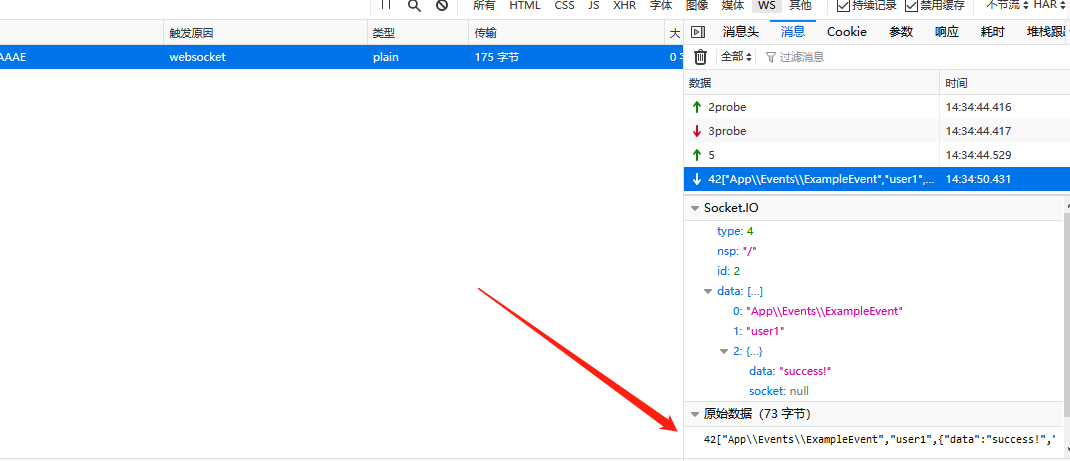Select the data: "success!" property
Screen dimensions: 1070x461
790,371
